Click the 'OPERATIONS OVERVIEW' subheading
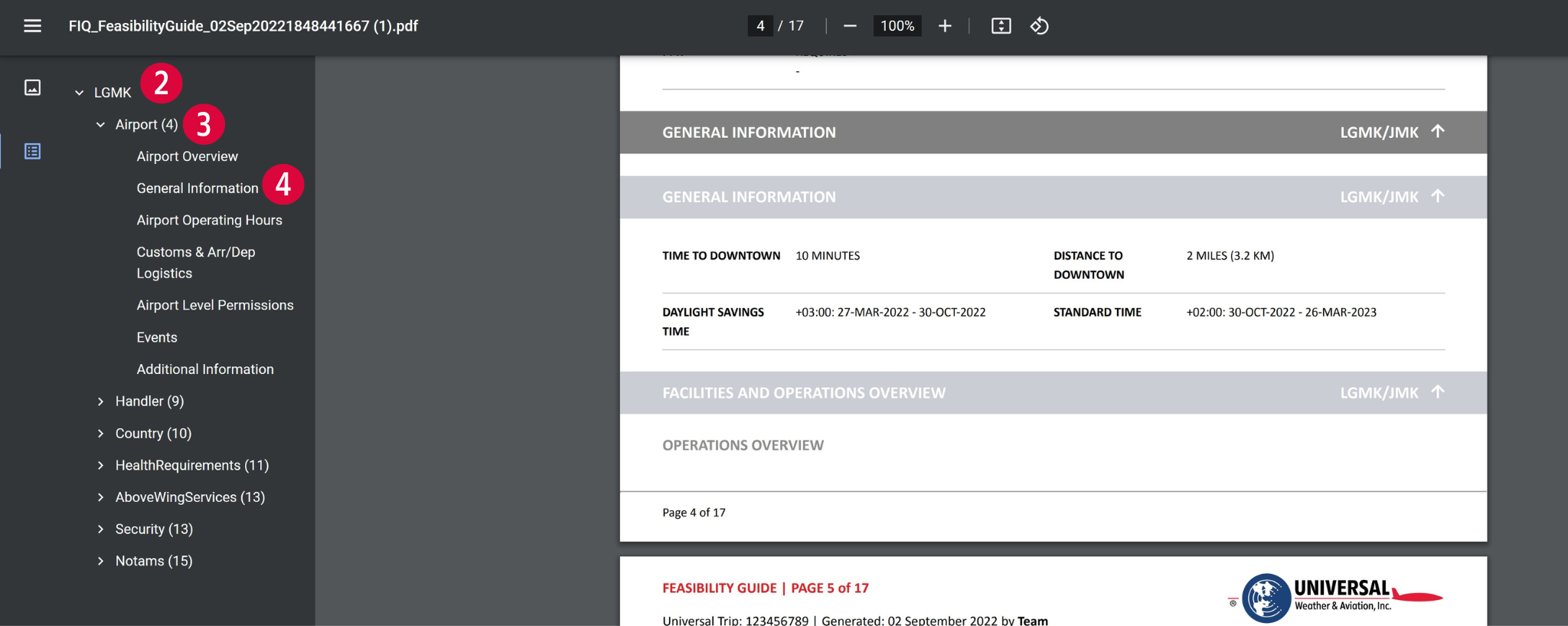 click(x=743, y=445)
